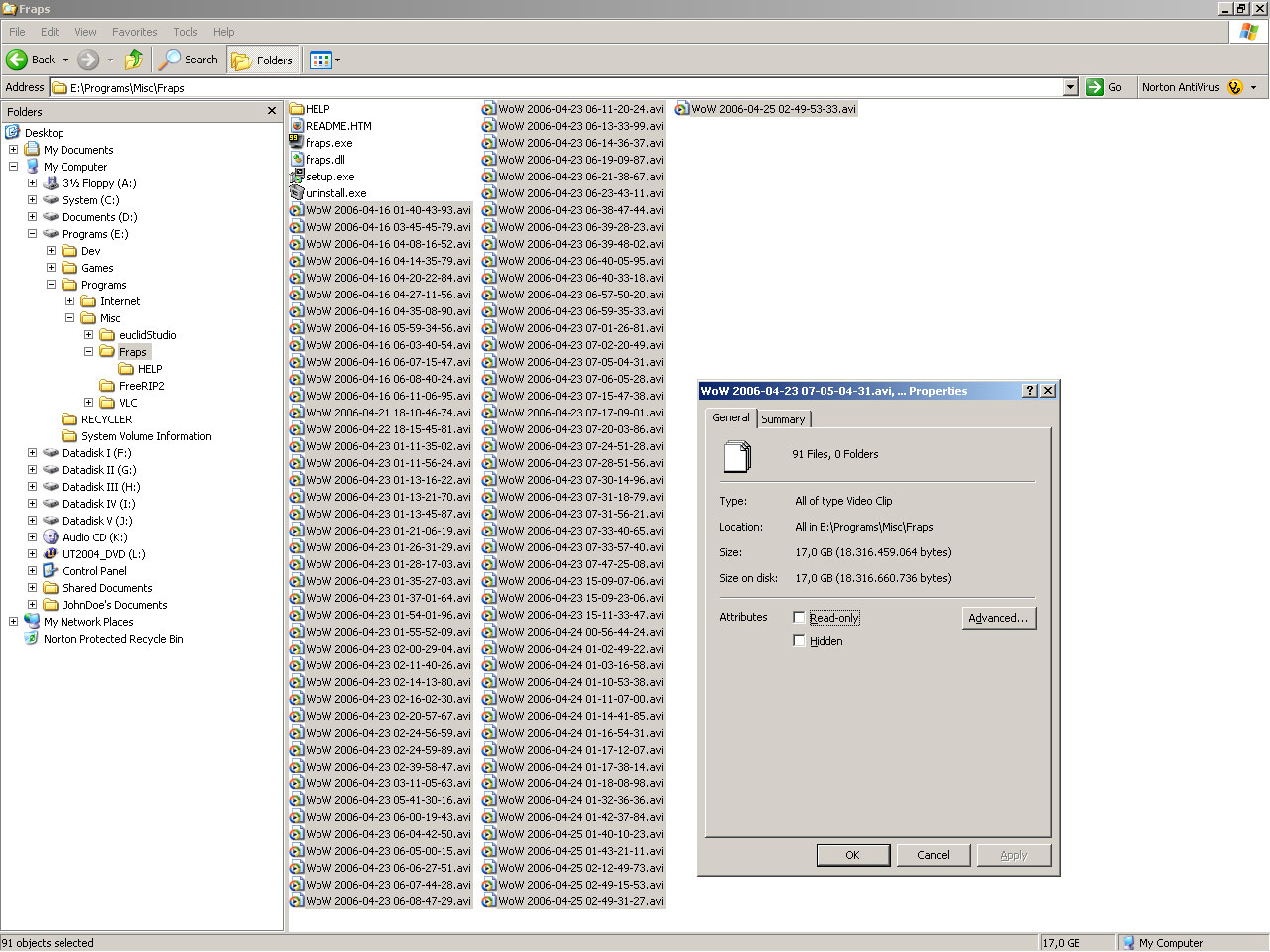Select the 3½ Floppy (A:) drive icon
This screenshot has height=952, width=1270.
click(51, 183)
